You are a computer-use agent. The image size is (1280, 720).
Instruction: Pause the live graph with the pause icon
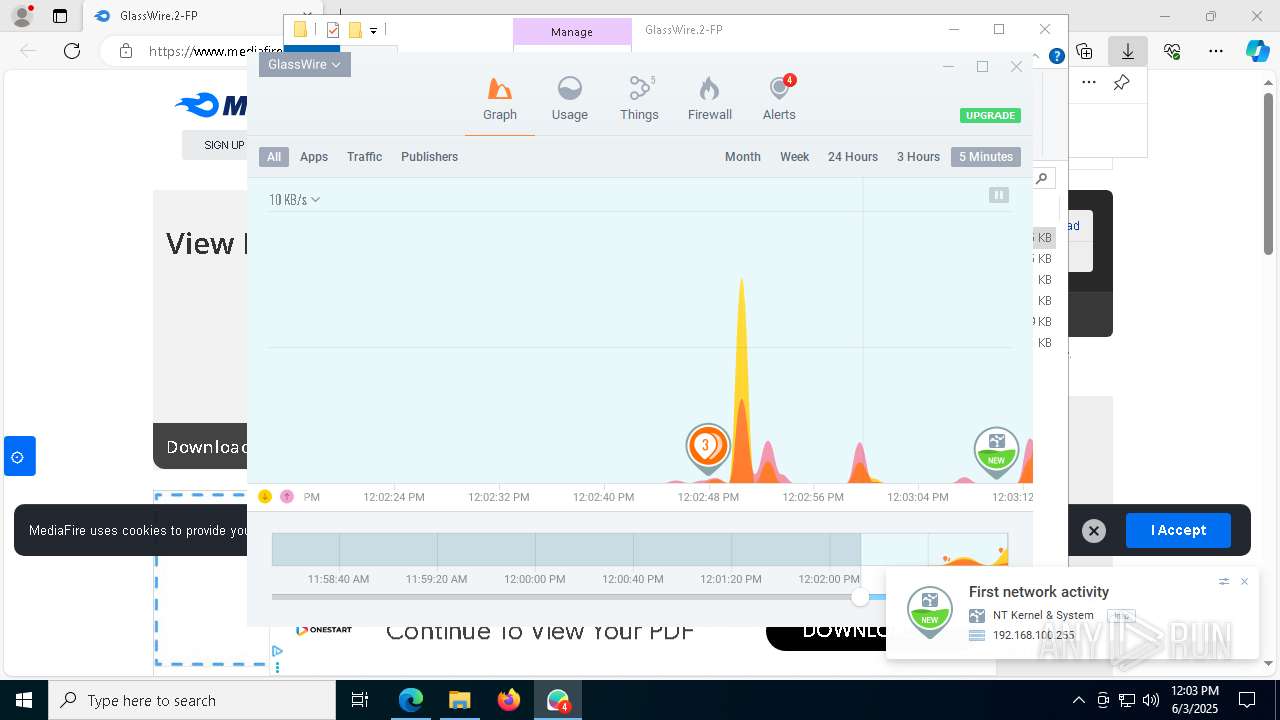point(998,195)
